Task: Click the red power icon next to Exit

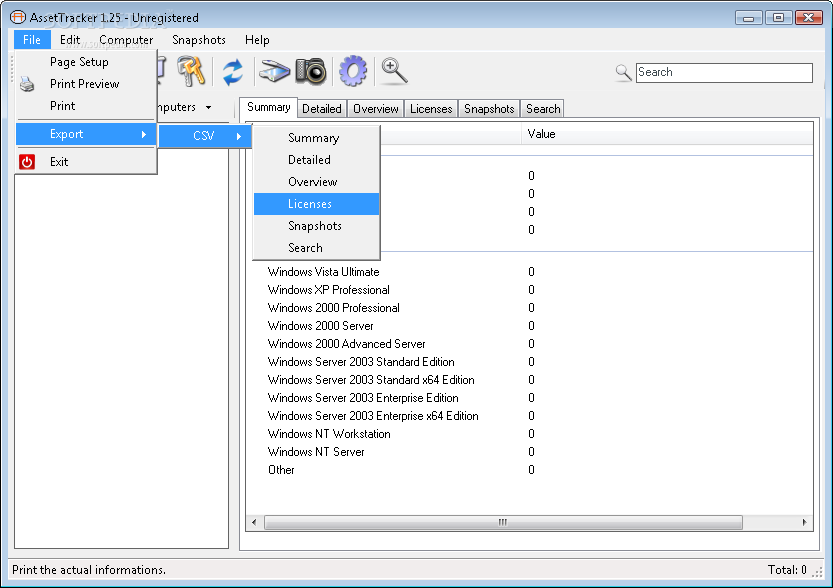Action: 27,161
